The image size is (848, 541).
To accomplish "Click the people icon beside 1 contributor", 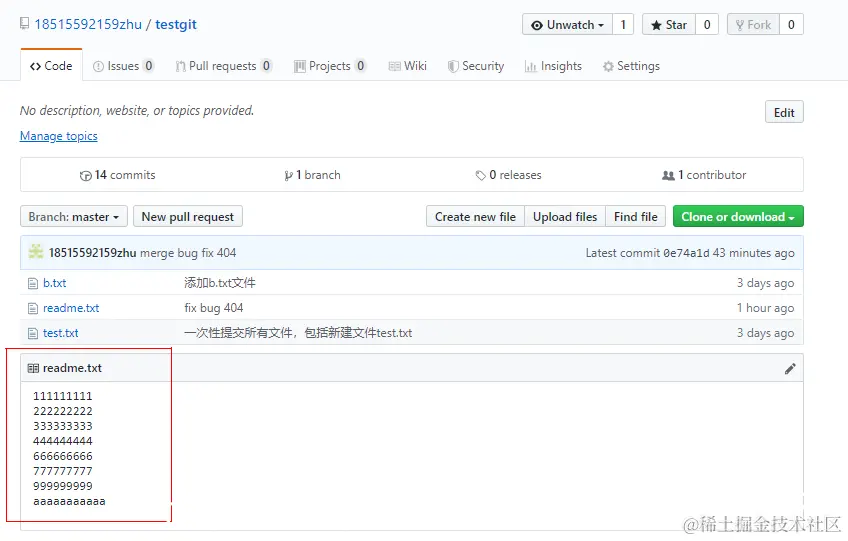I will point(668,175).
